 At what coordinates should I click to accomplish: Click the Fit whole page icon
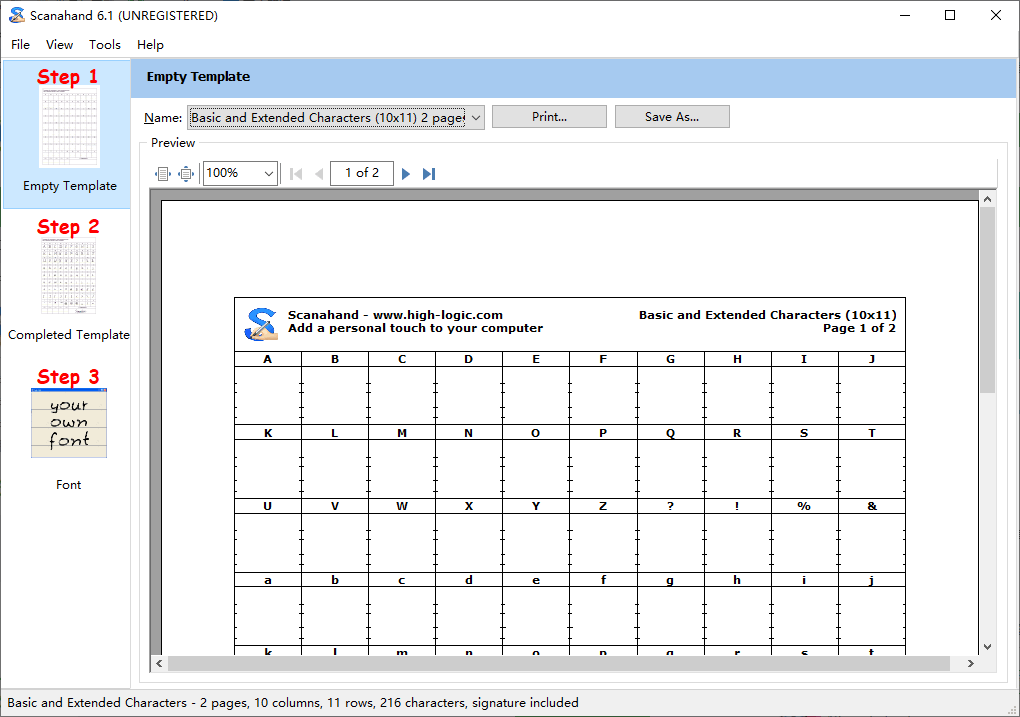tap(186, 174)
